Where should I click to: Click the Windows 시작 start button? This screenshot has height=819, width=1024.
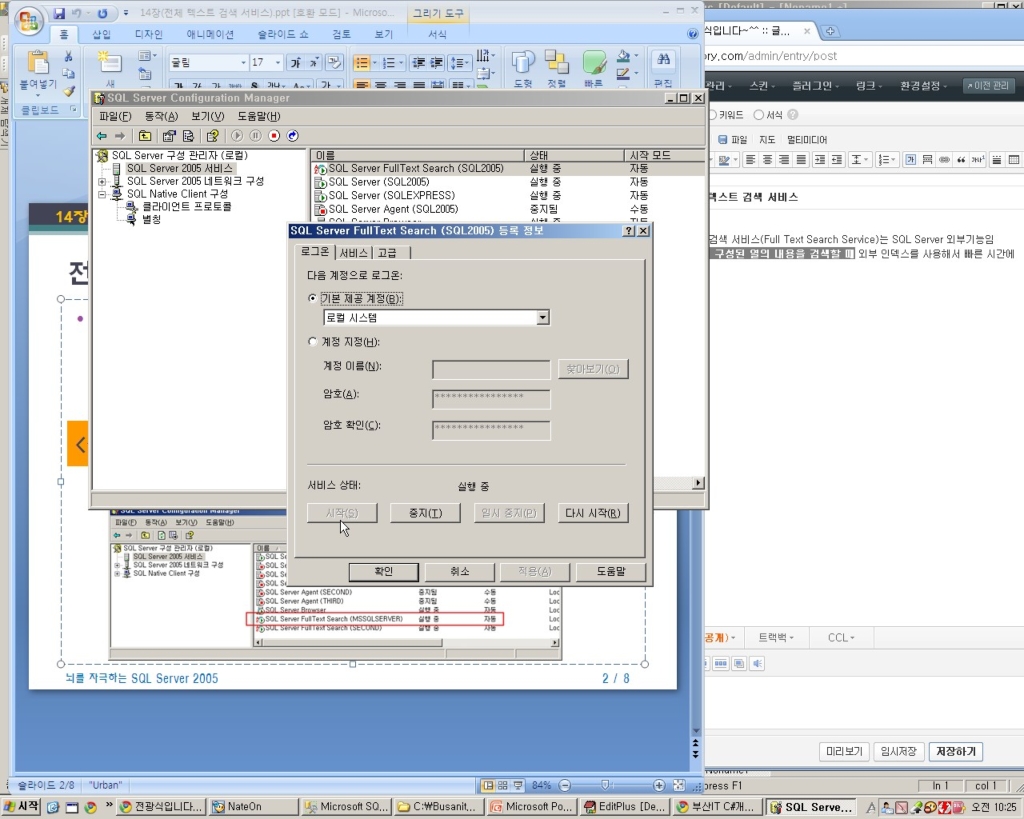coord(22,807)
